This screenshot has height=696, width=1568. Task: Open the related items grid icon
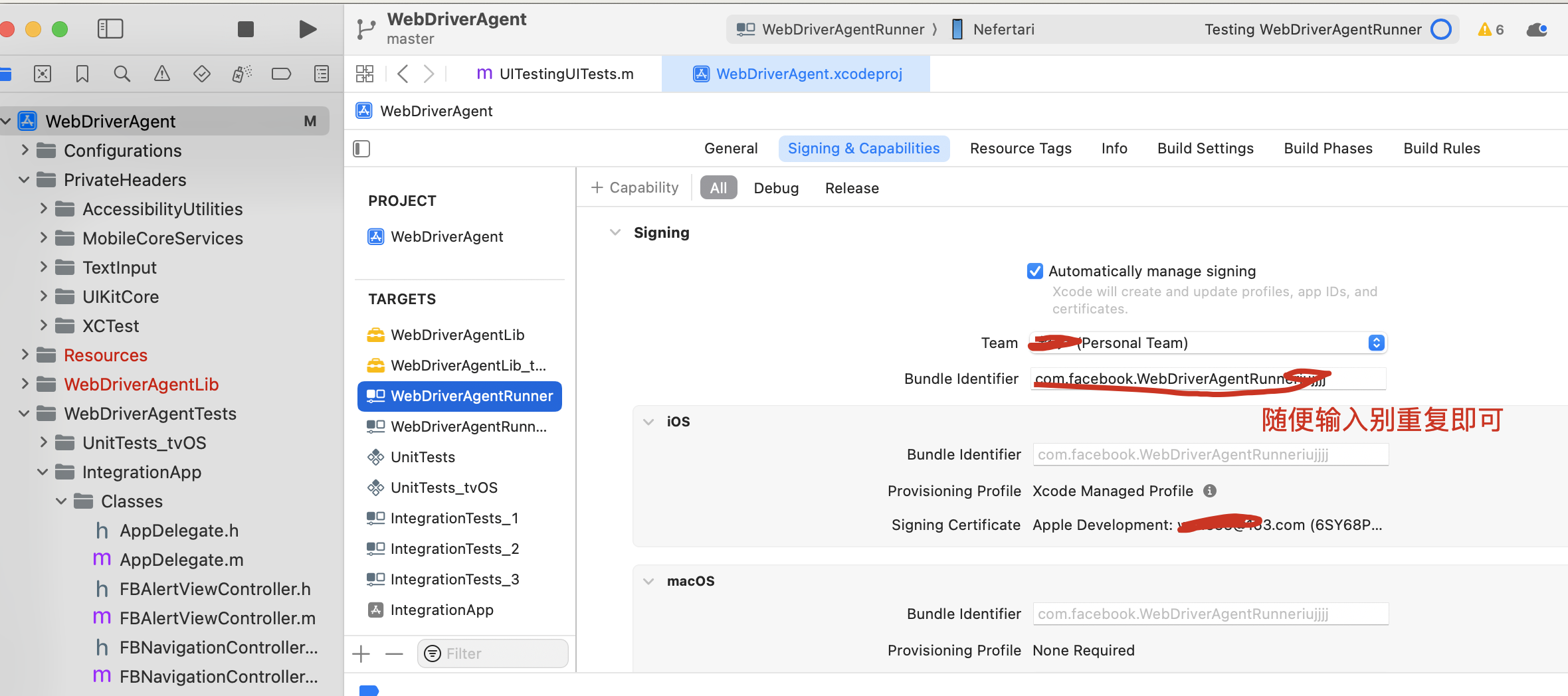click(x=365, y=74)
